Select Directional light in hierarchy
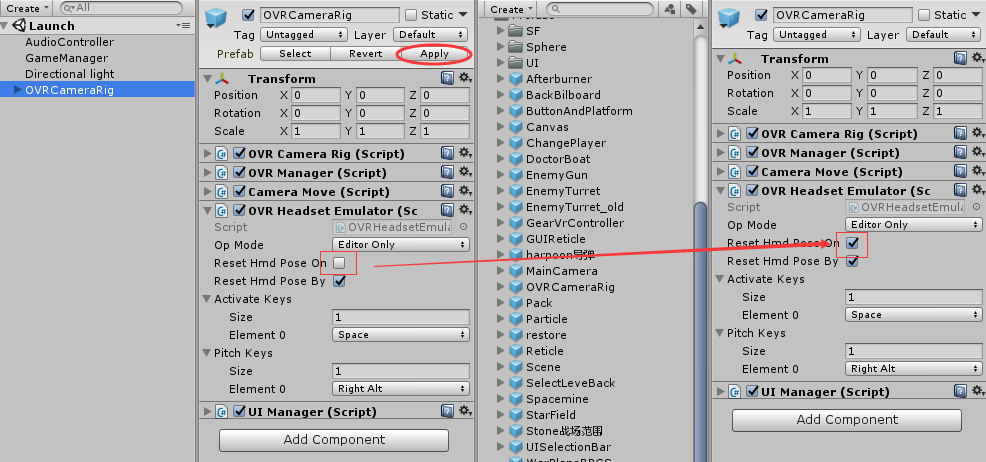Screen dimensions: 986x462 (69, 74)
